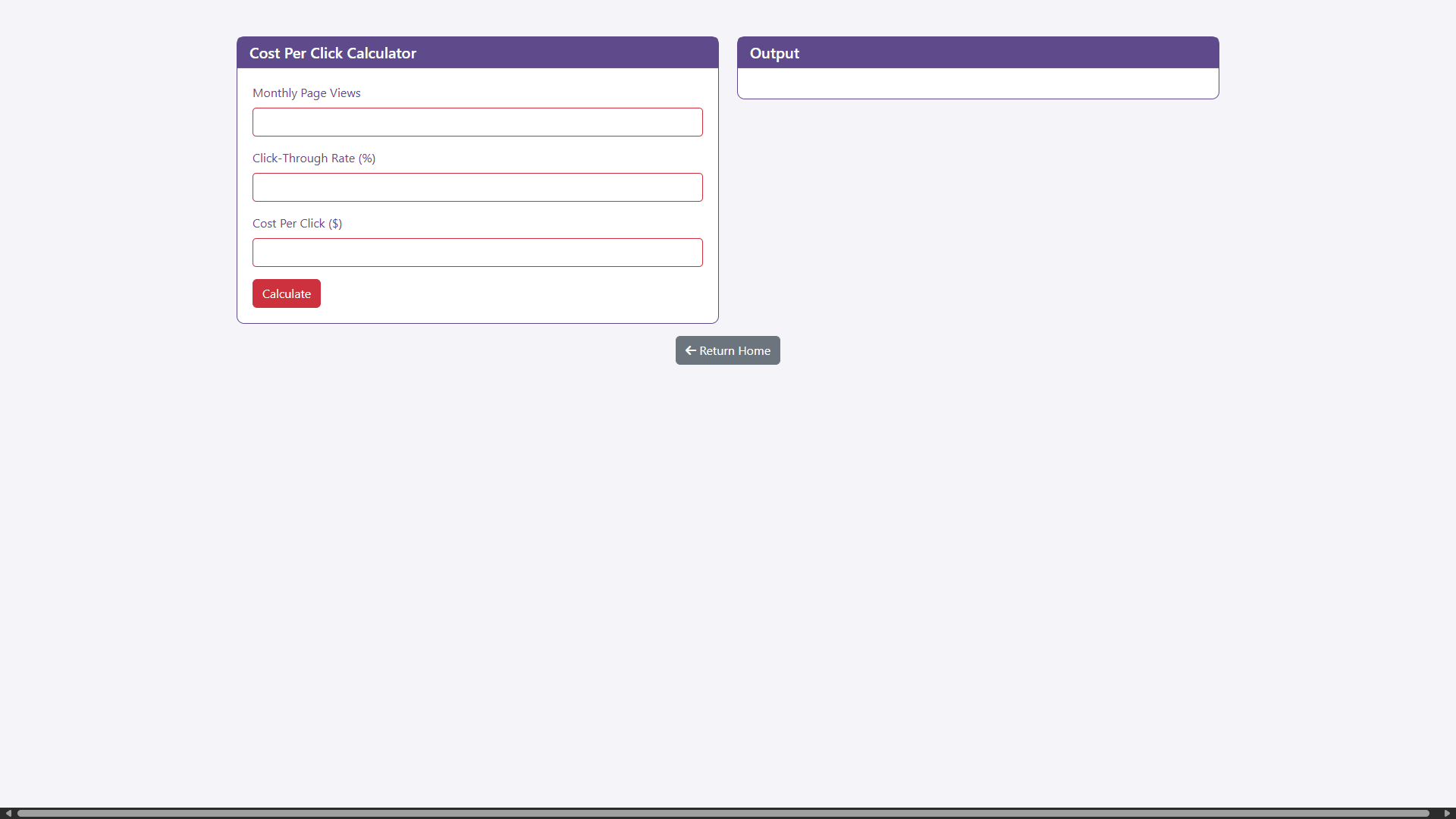Viewport: 1456px width, 819px height.
Task: Click the Click-Through Rate (%) label
Action: pyautogui.click(x=313, y=158)
